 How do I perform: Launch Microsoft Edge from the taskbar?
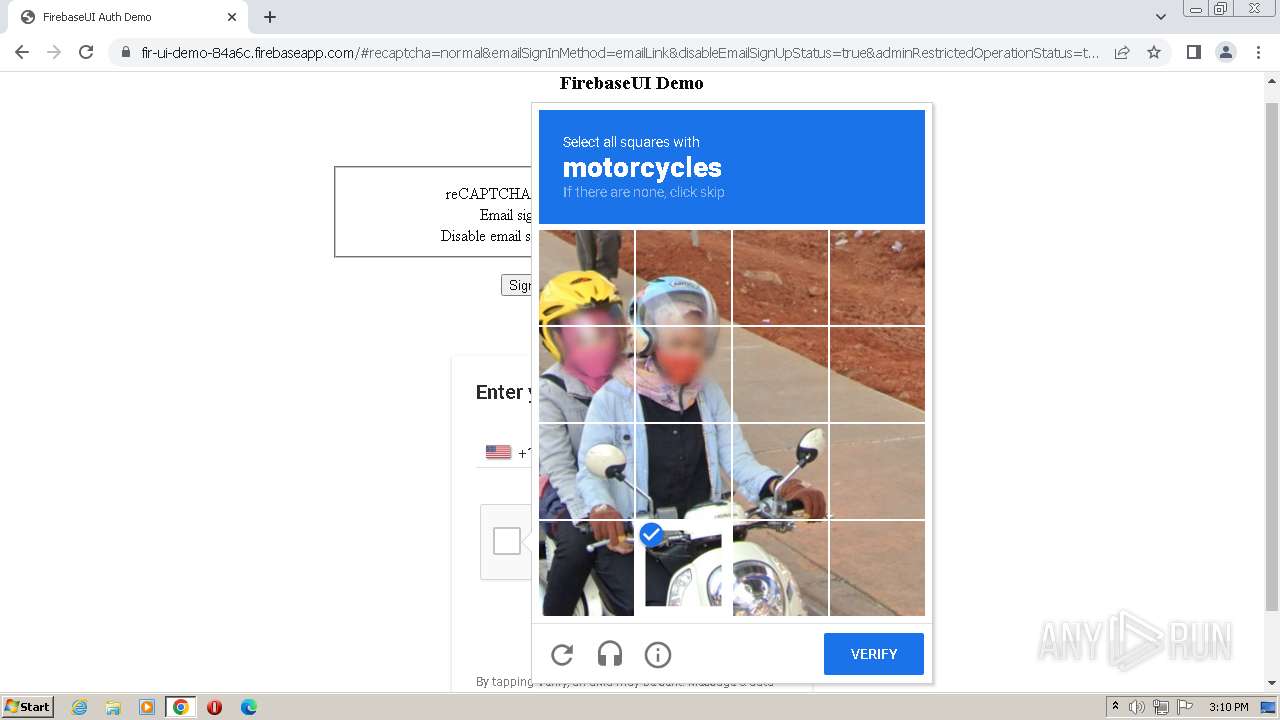coord(248,707)
